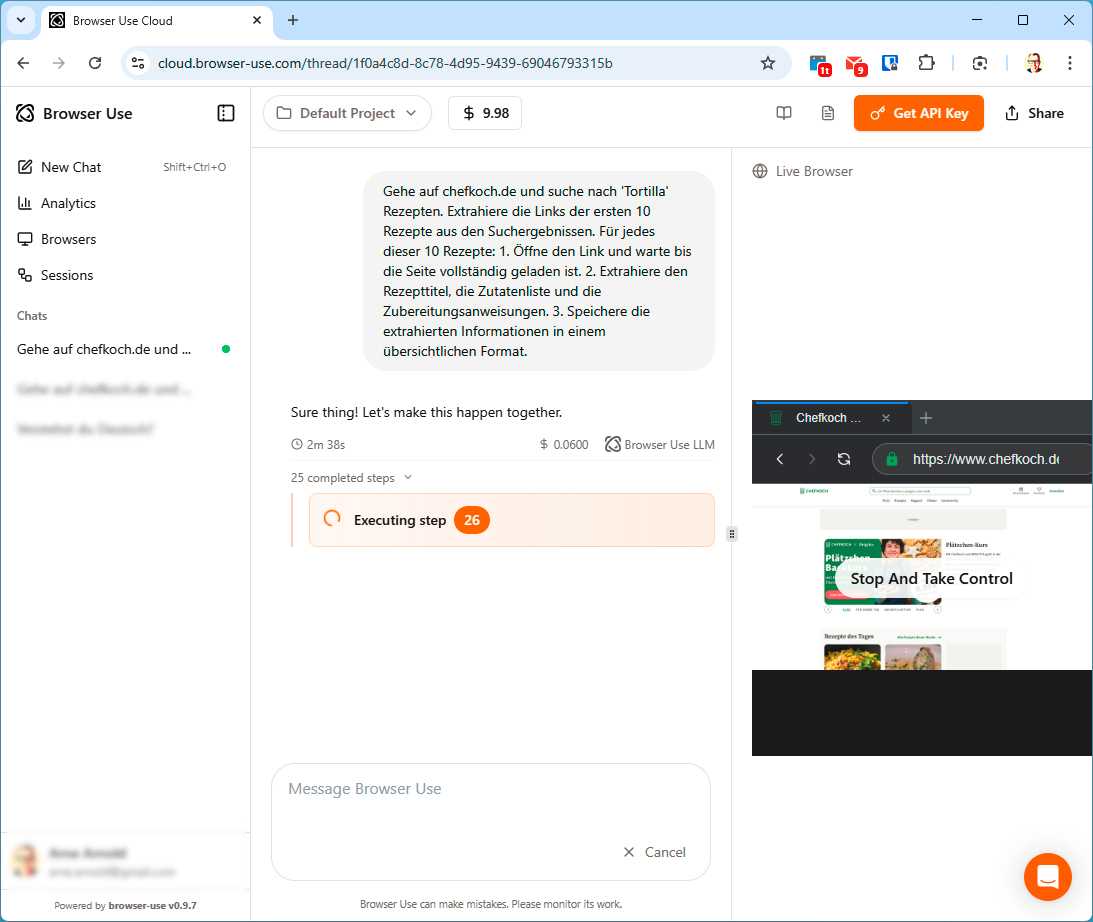
Task: Click live browser chefkoch URL bar
Action: [x=985, y=459]
